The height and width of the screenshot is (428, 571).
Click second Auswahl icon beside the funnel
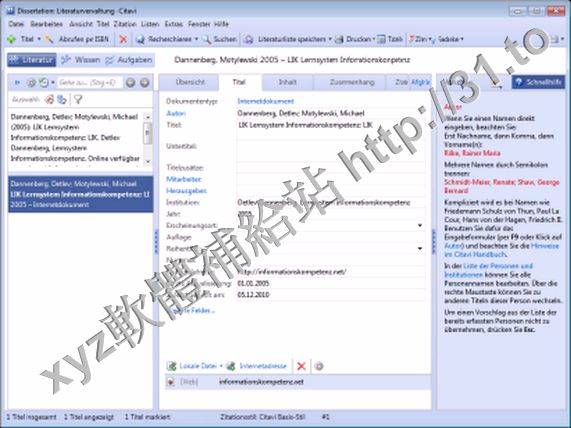62,99
